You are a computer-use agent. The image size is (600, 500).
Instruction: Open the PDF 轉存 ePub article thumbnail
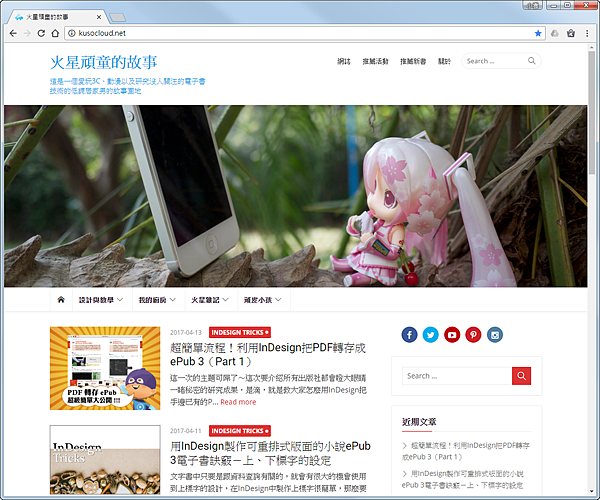coord(105,368)
